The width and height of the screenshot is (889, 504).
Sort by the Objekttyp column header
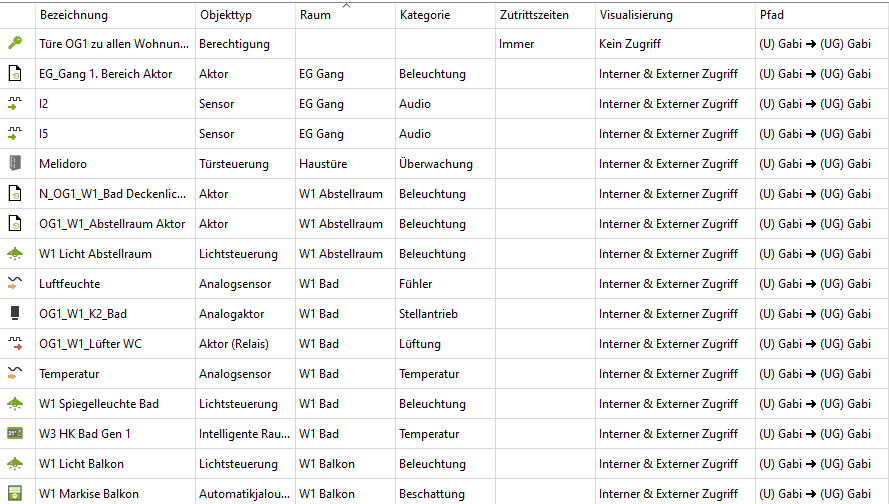(x=226, y=15)
